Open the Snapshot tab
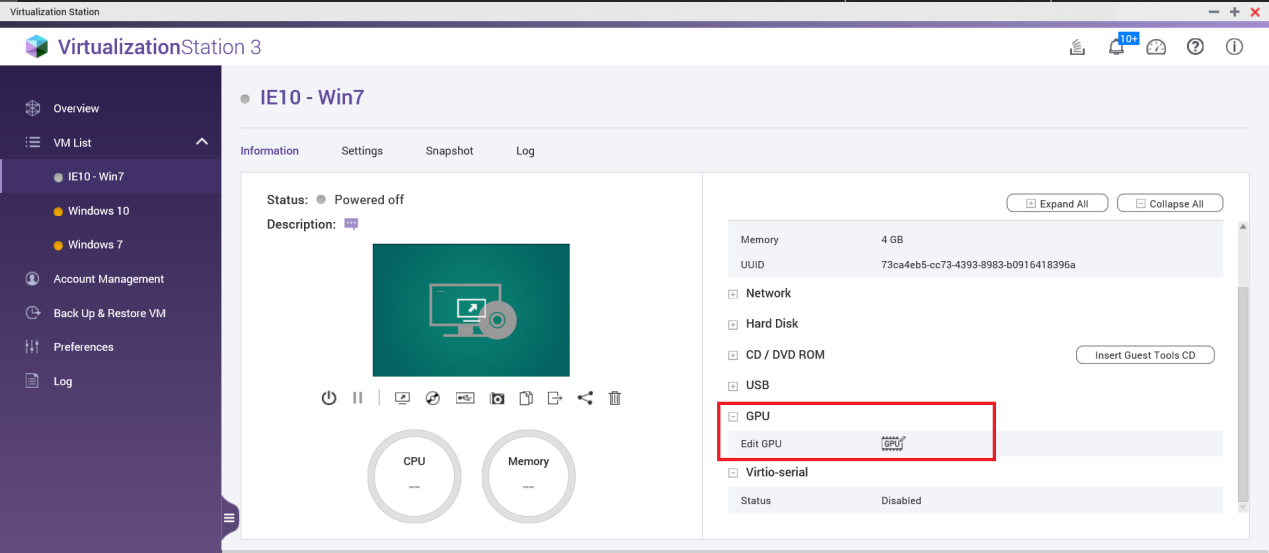Viewport: 1269px width, 553px height. [449, 151]
